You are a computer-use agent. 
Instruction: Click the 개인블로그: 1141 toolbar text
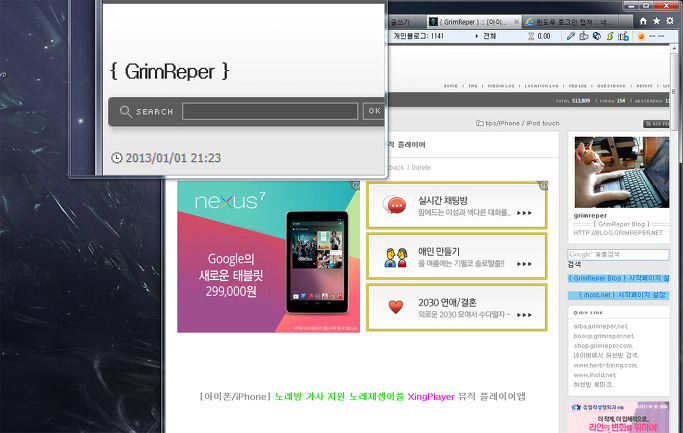[418, 36]
